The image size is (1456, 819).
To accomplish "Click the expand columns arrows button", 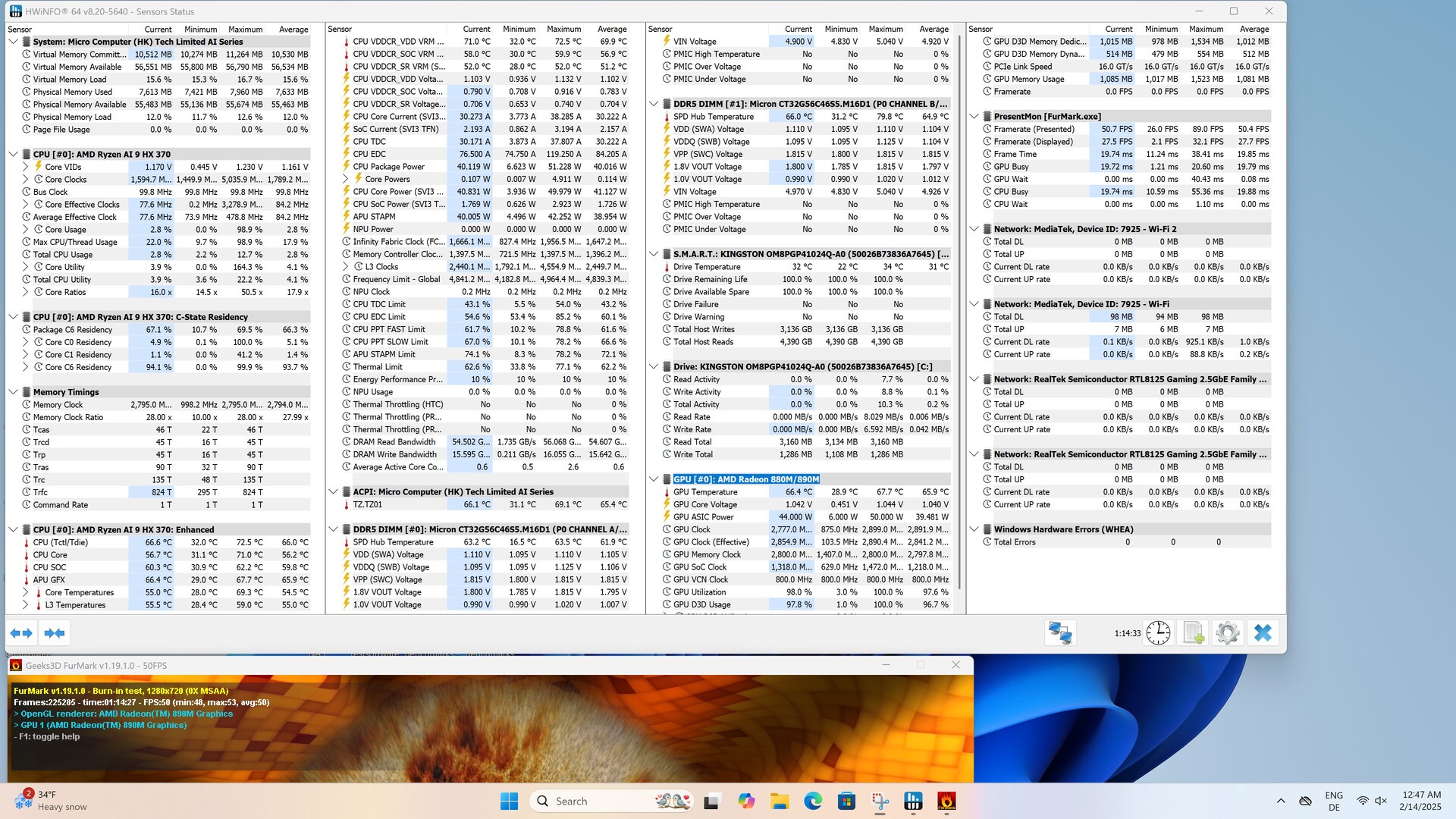I will click(x=21, y=633).
